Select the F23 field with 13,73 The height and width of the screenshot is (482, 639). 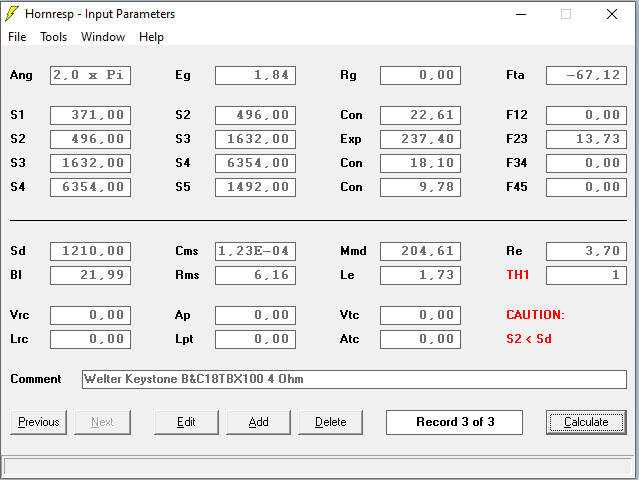[x=586, y=139]
